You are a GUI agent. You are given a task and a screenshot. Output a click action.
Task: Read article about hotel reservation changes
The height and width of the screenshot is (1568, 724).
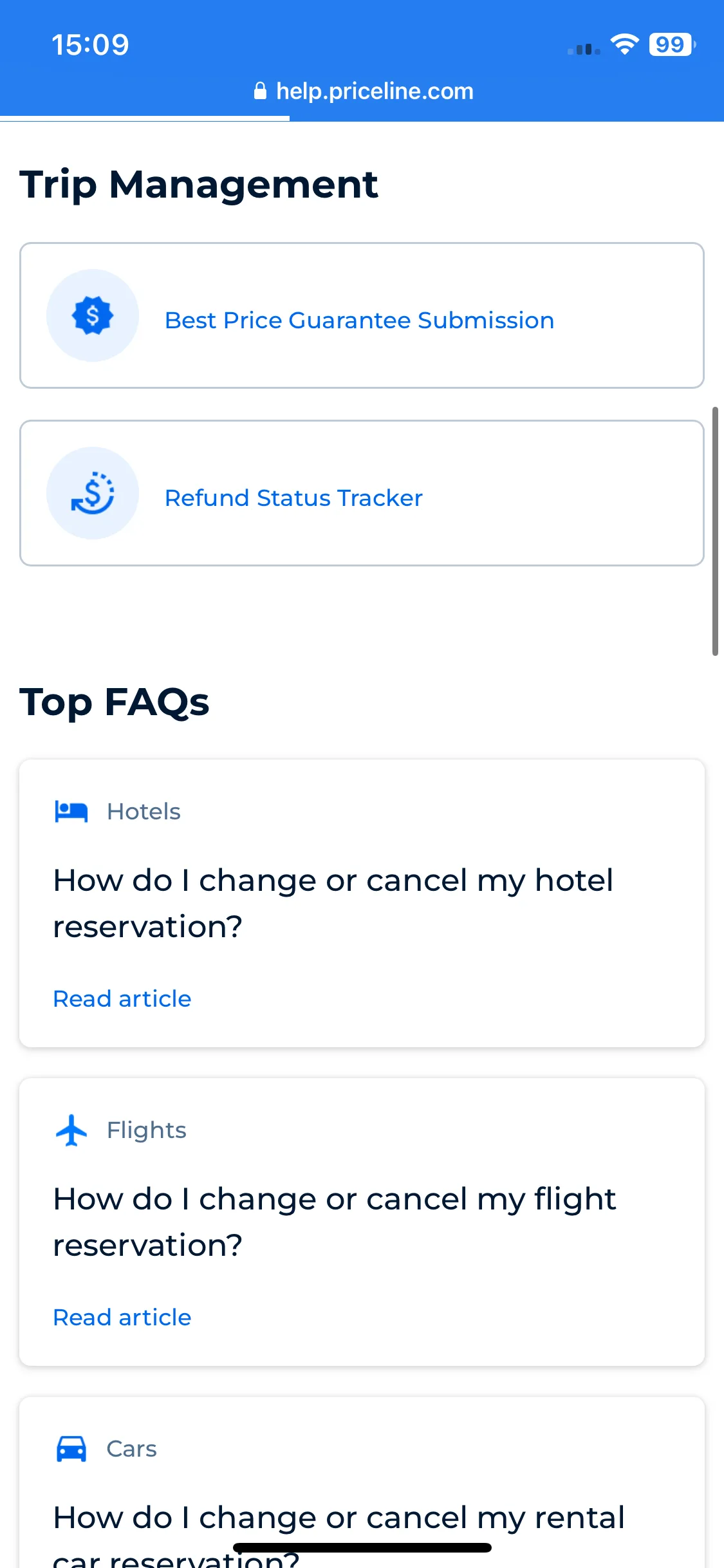click(122, 999)
